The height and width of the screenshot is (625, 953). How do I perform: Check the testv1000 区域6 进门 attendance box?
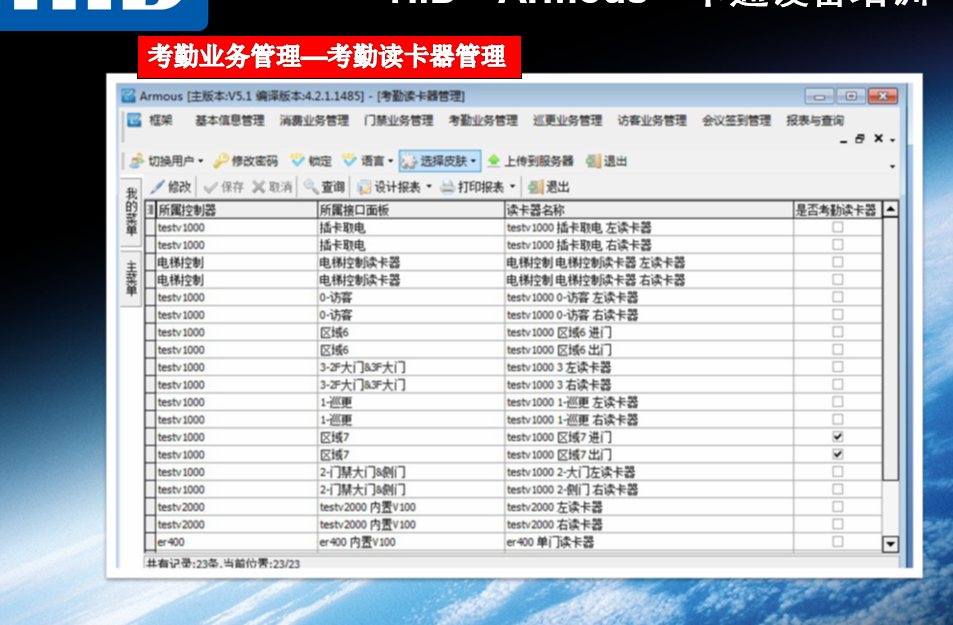pos(838,332)
